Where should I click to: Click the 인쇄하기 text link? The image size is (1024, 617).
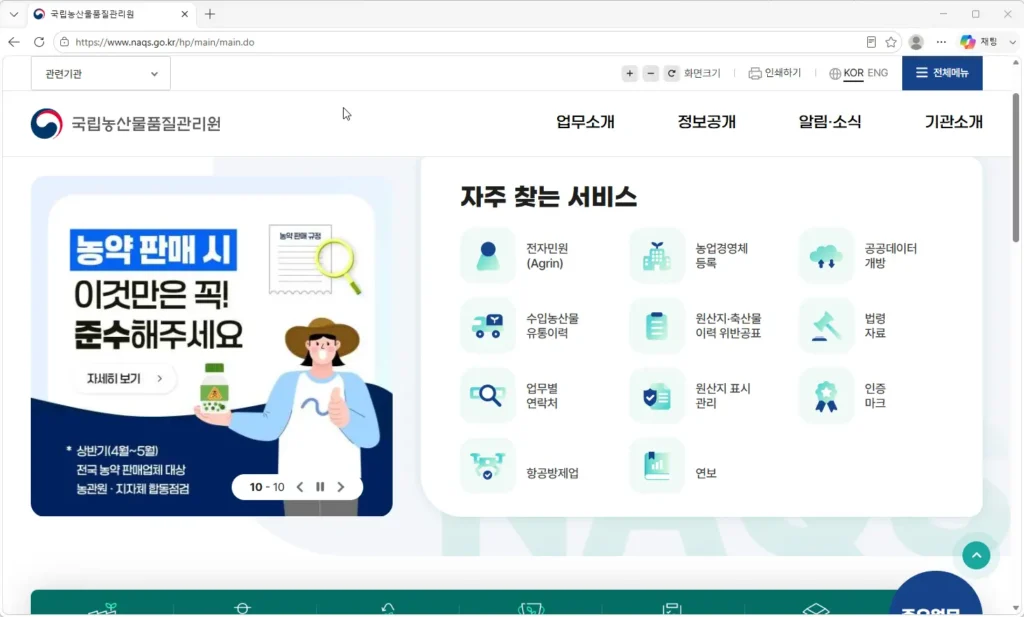[782, 73]
